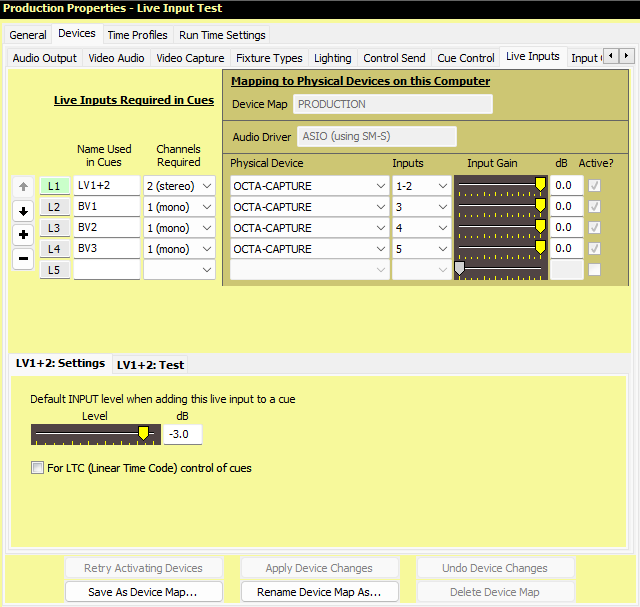Select the L2 live input row button

55,207
